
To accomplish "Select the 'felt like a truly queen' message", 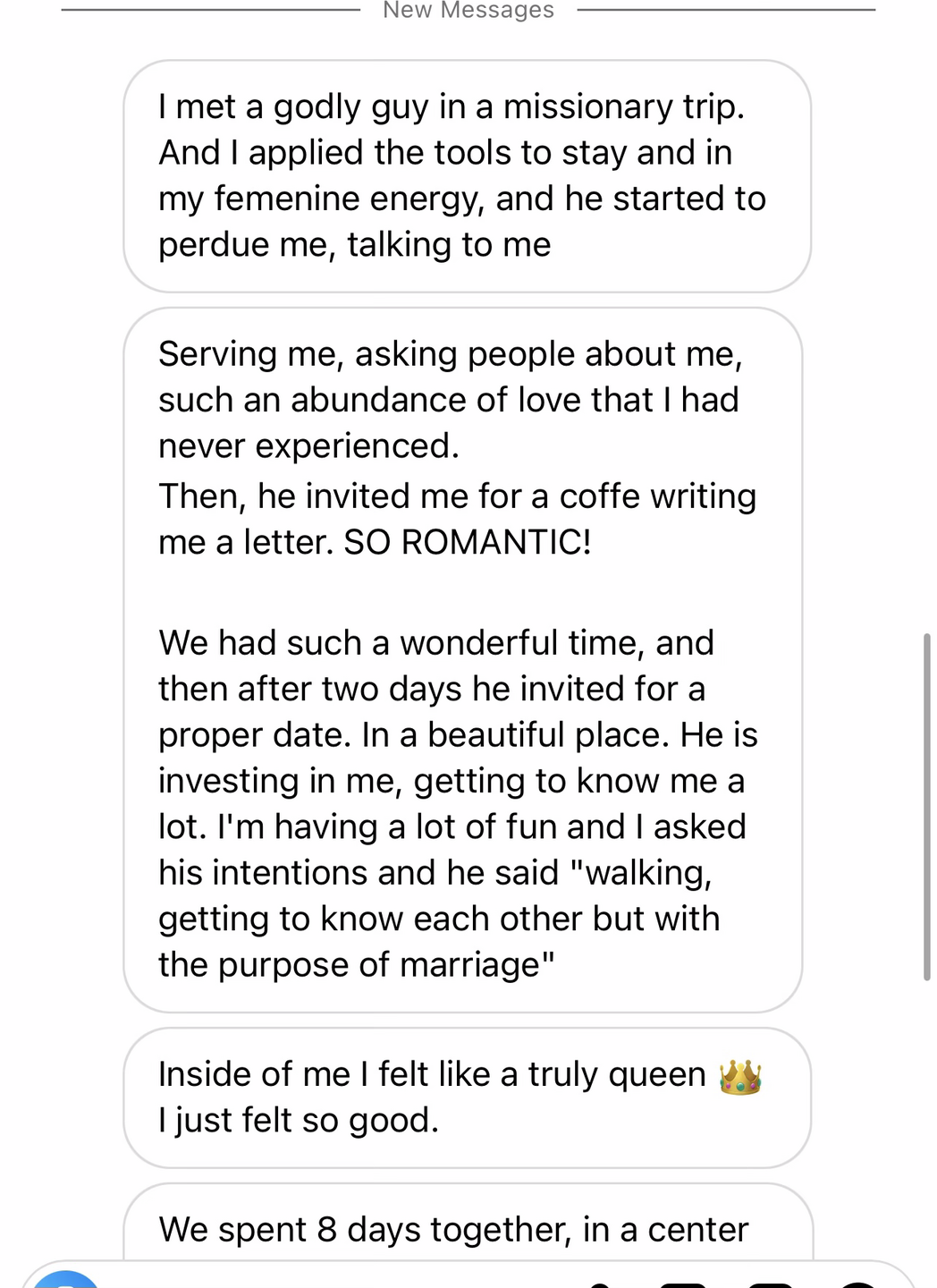I will [432, 1075].
